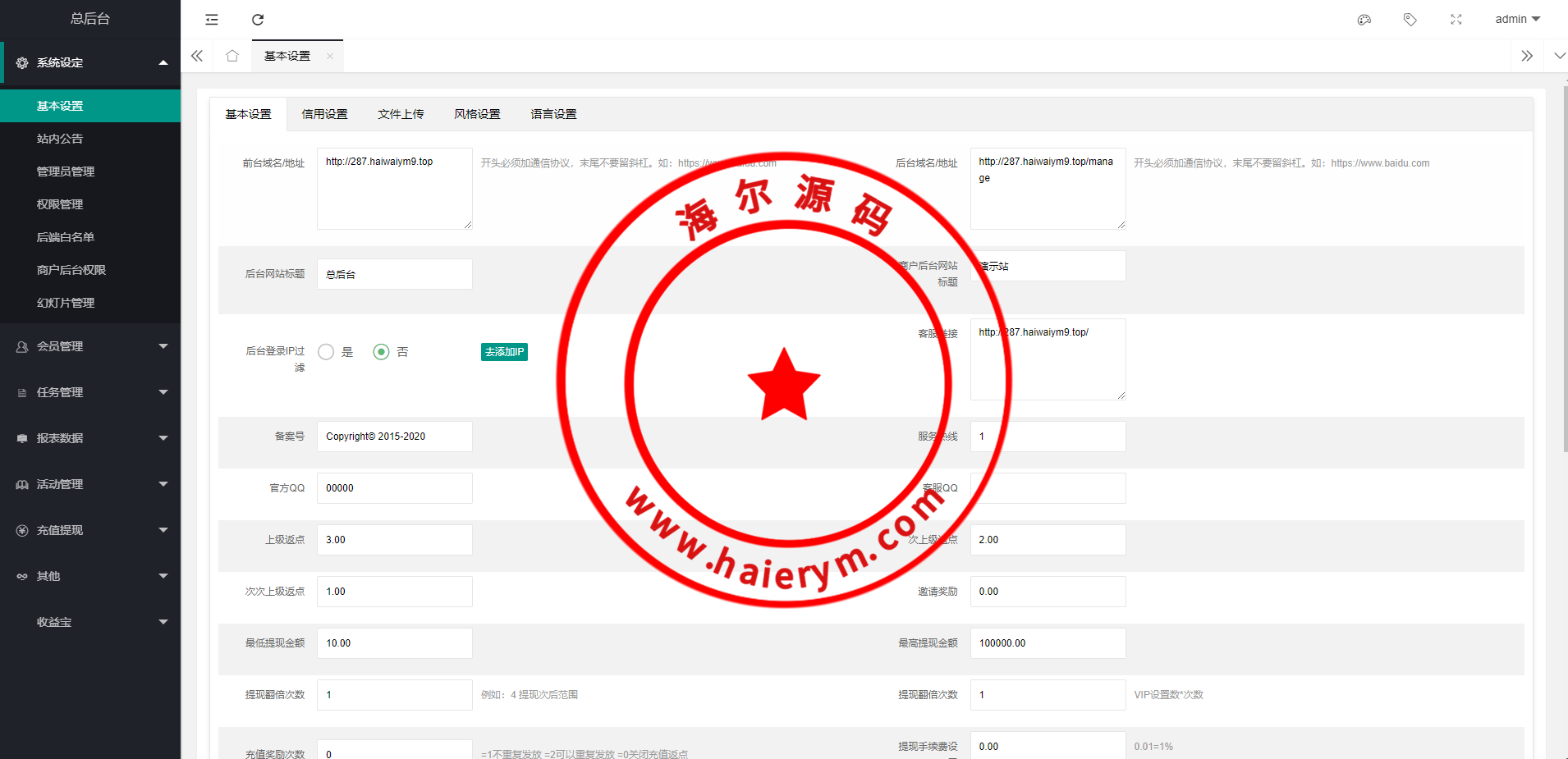
Task: Go to the home tab icon
Action: pyautogui.click(x=232, y=56)
